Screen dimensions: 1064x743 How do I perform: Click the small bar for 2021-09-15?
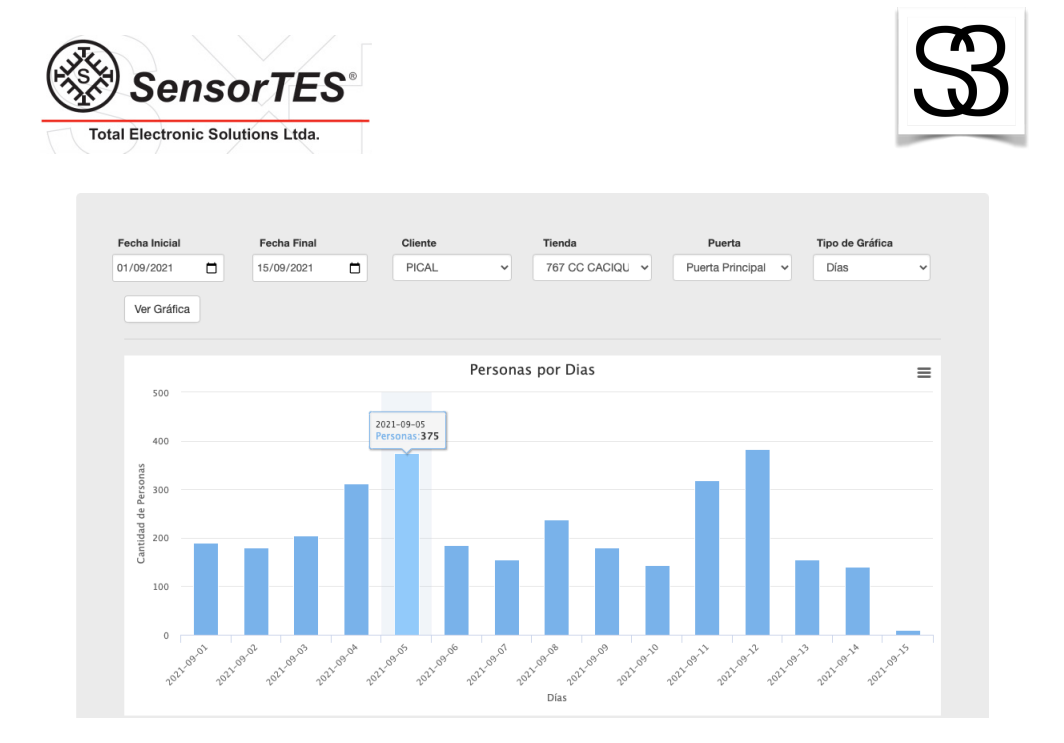[x=907, y=632]
